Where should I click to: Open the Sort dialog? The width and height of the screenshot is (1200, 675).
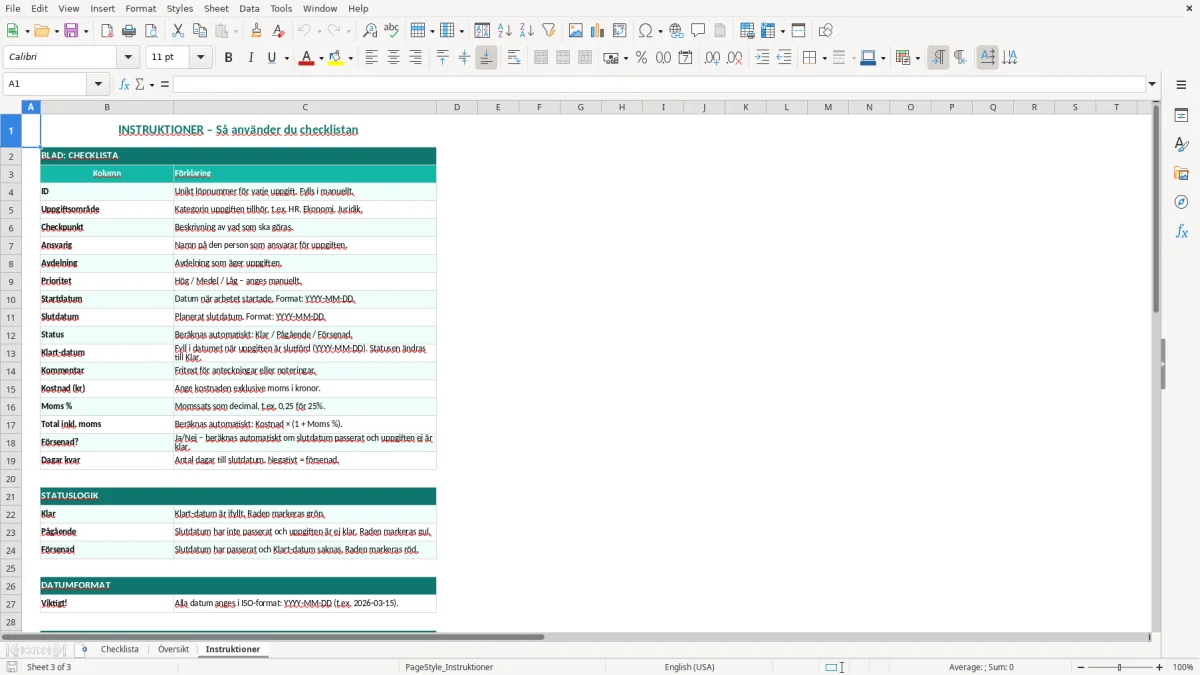[482, 31]
